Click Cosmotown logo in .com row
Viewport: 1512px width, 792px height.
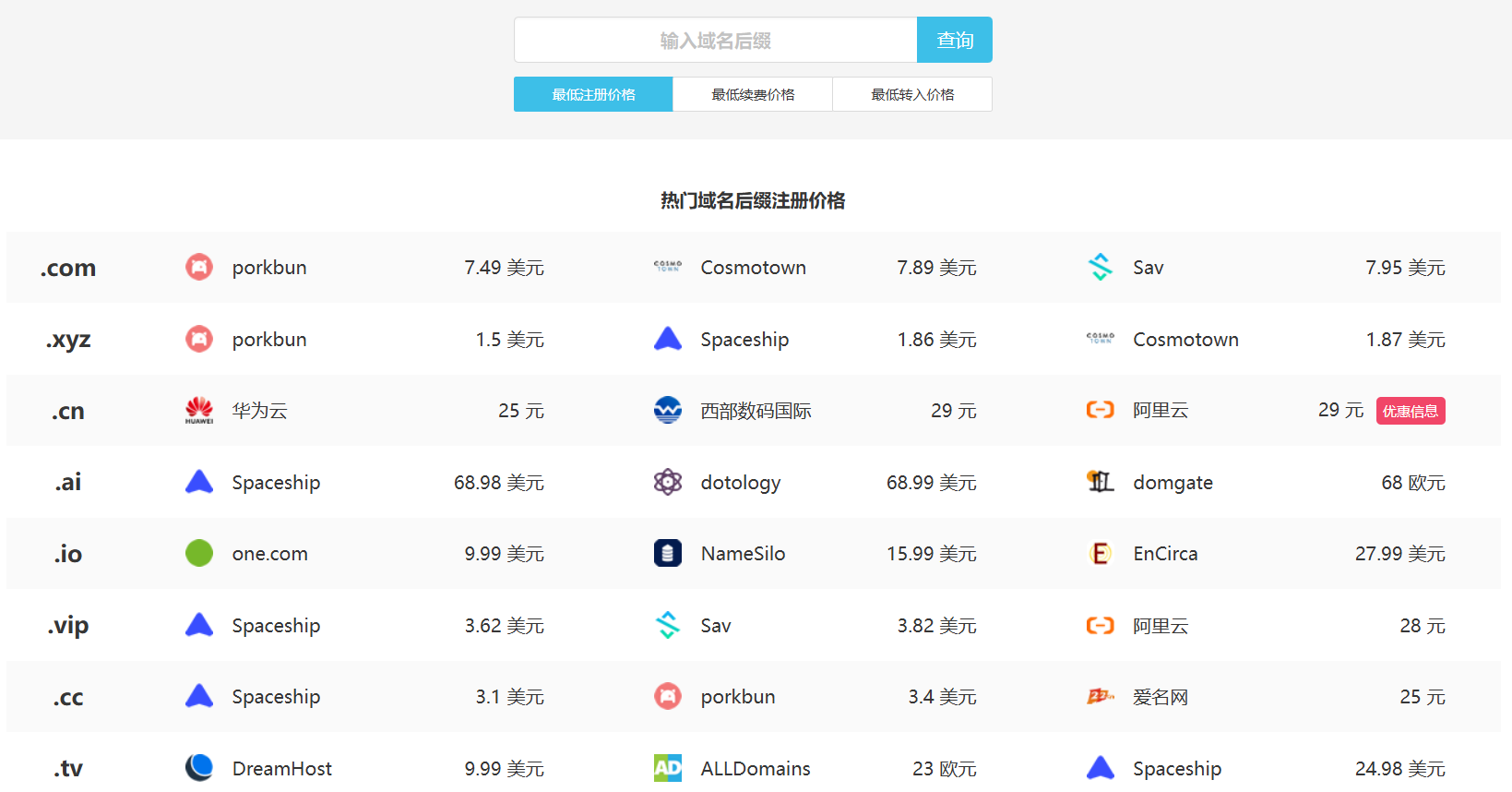(x=668, y=267)
